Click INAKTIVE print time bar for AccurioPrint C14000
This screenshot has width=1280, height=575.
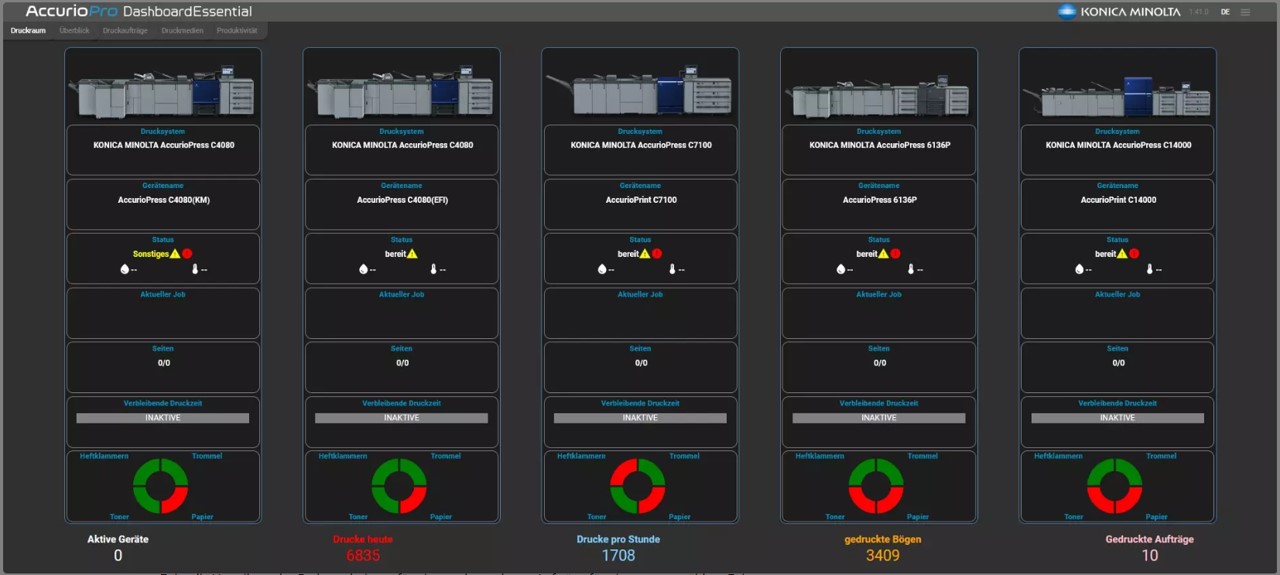pos(1118,418)
